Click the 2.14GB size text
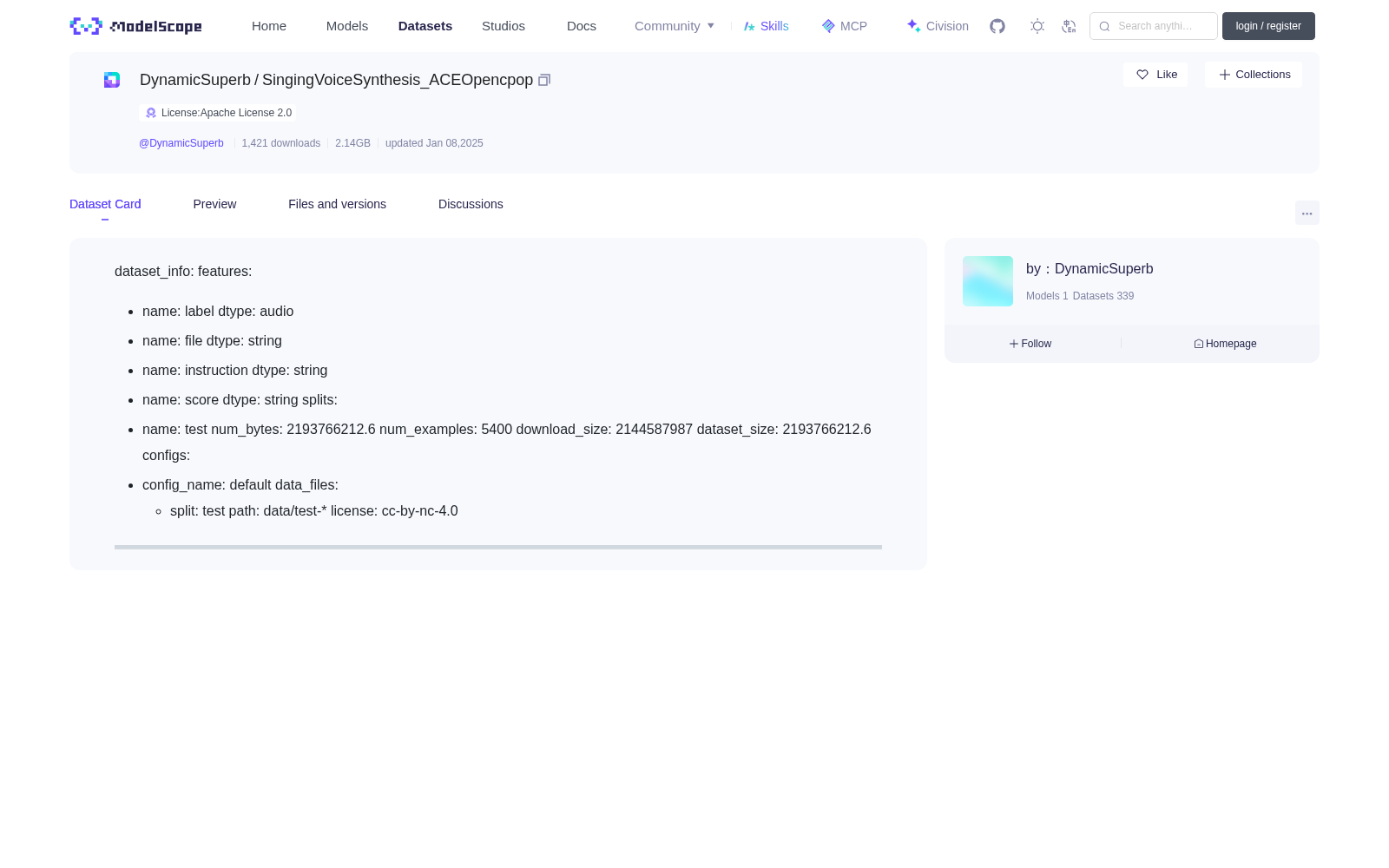The width and height of the screenshot is (1389, 868). click(x=352, y=143)
